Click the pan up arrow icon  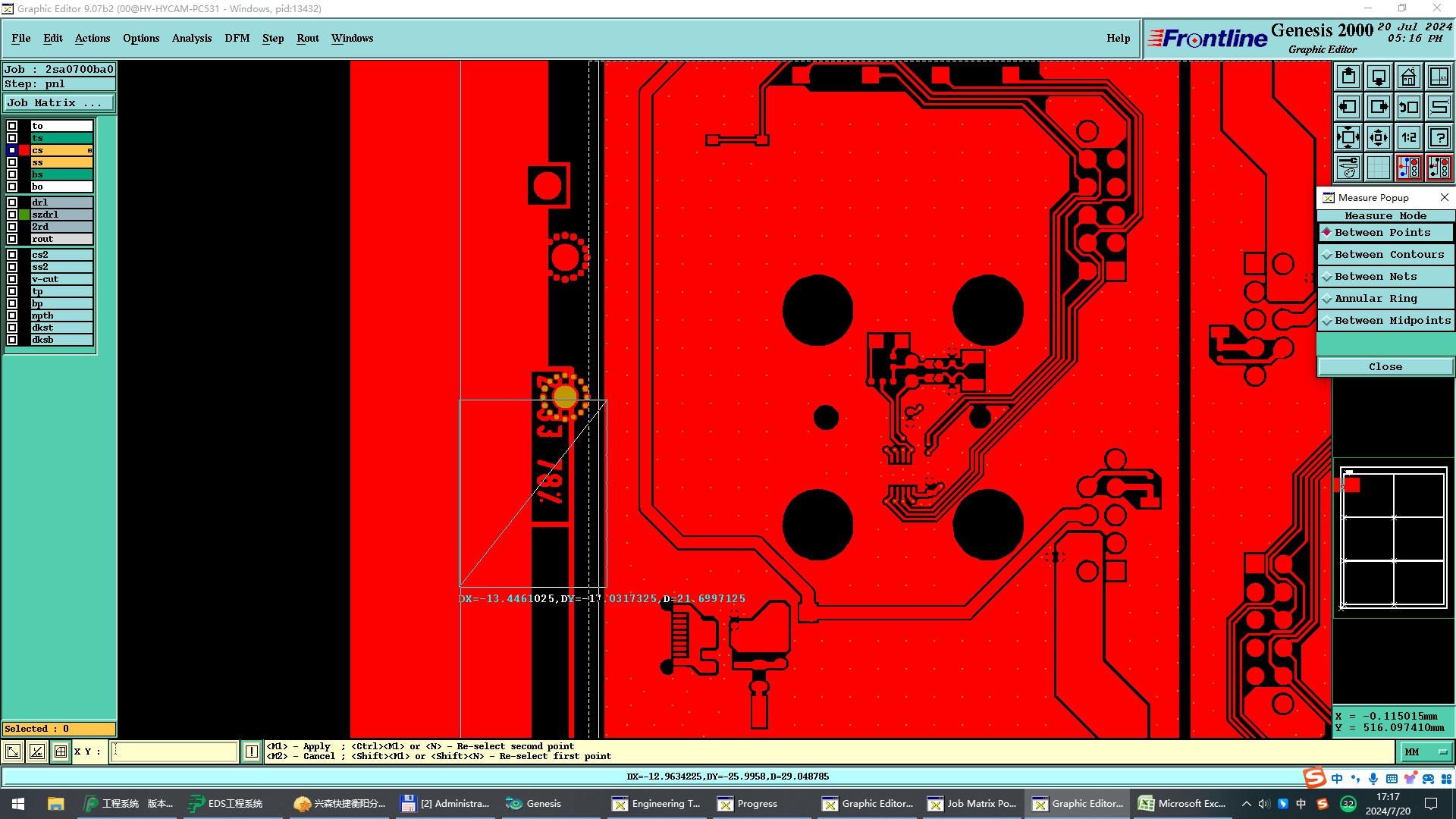click(x=1348, y=77)
